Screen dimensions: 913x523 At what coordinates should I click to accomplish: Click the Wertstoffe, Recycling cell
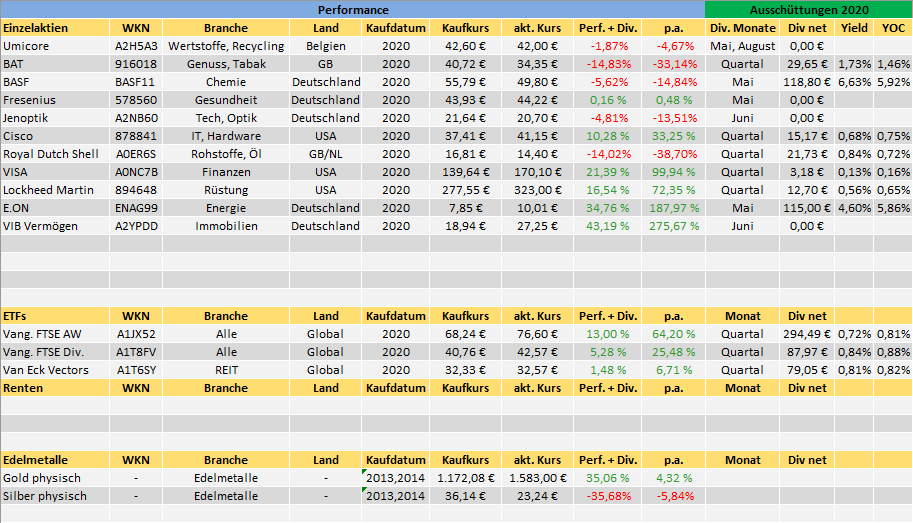click(x=226, y=46)
